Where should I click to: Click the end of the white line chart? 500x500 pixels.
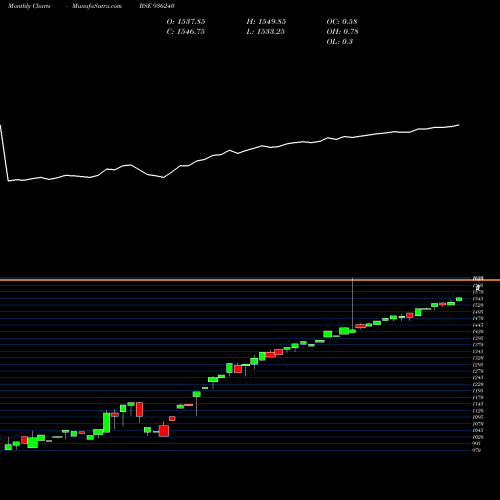click(x=459, y=125)
